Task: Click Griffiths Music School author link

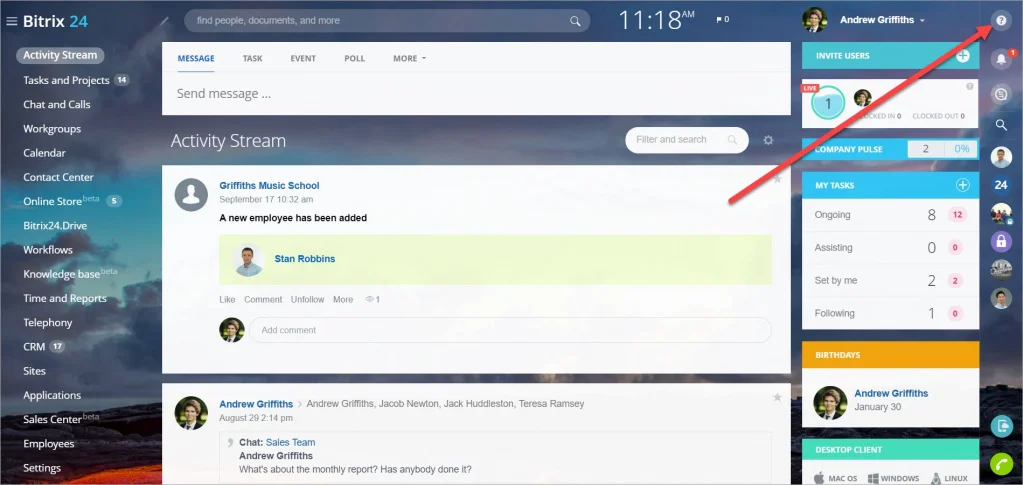Action: click(269, 186)
